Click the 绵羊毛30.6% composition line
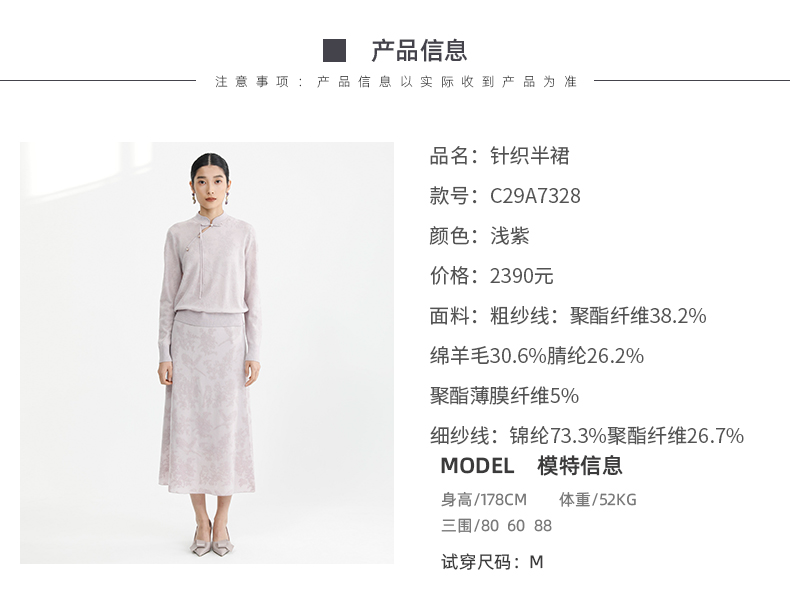The height and width of the screenshot is (613, 790). coord(537,356)
